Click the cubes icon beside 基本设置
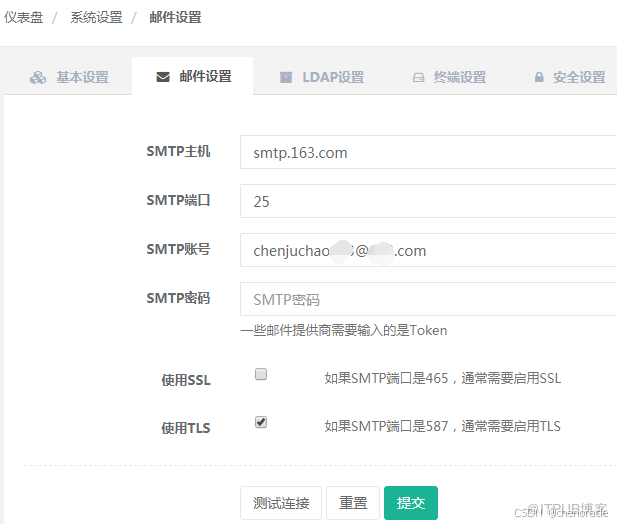 [x=38, y=77]
